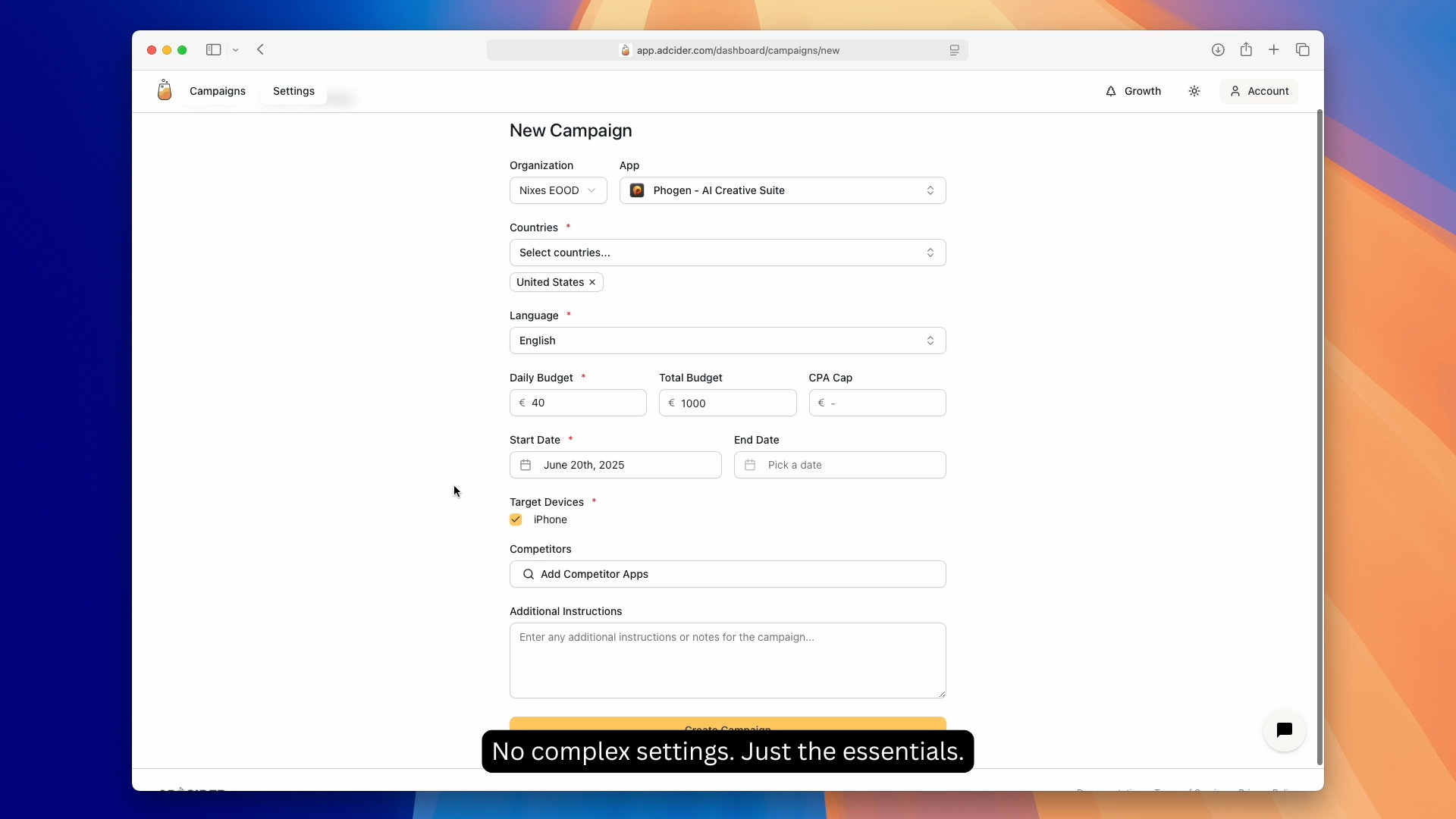Click the Adcider logo icon

tap(164, 90)
